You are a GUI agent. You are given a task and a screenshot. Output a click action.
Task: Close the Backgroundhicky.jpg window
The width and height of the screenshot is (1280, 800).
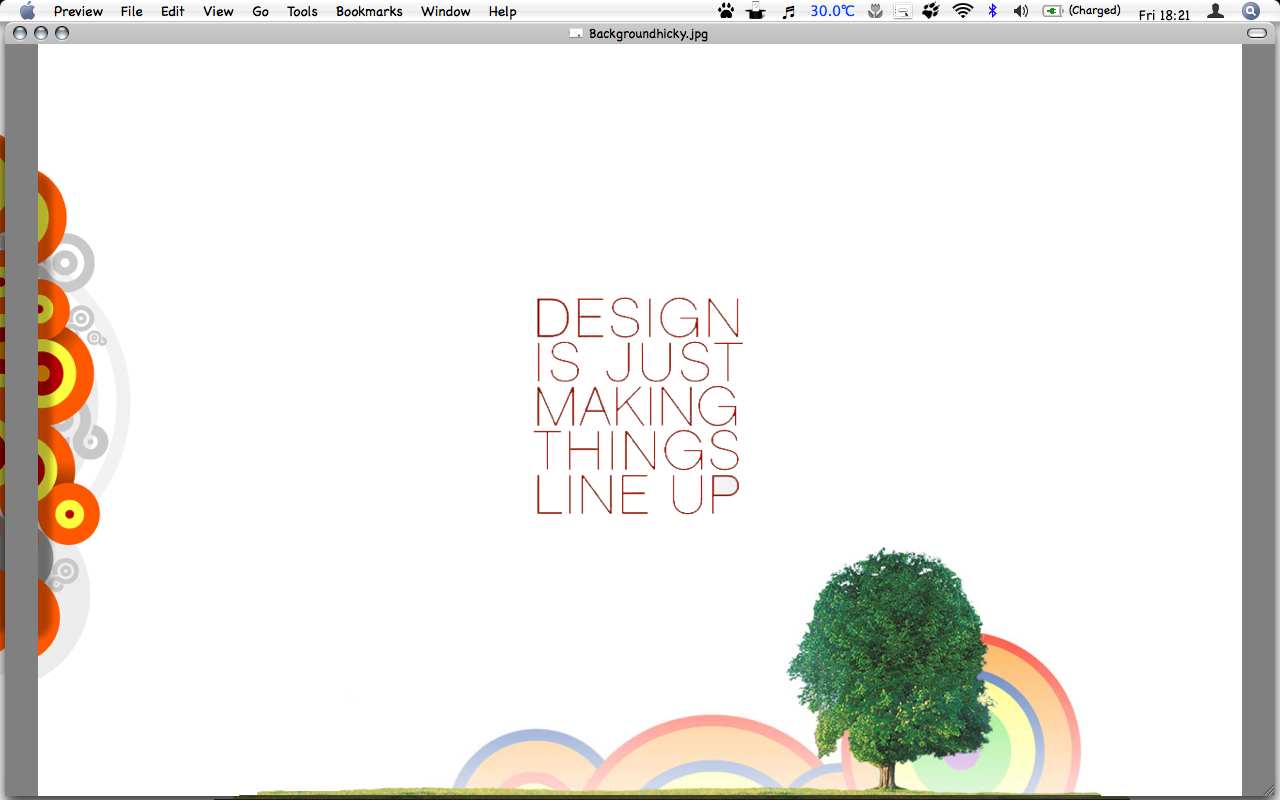(x=20, y=33)
